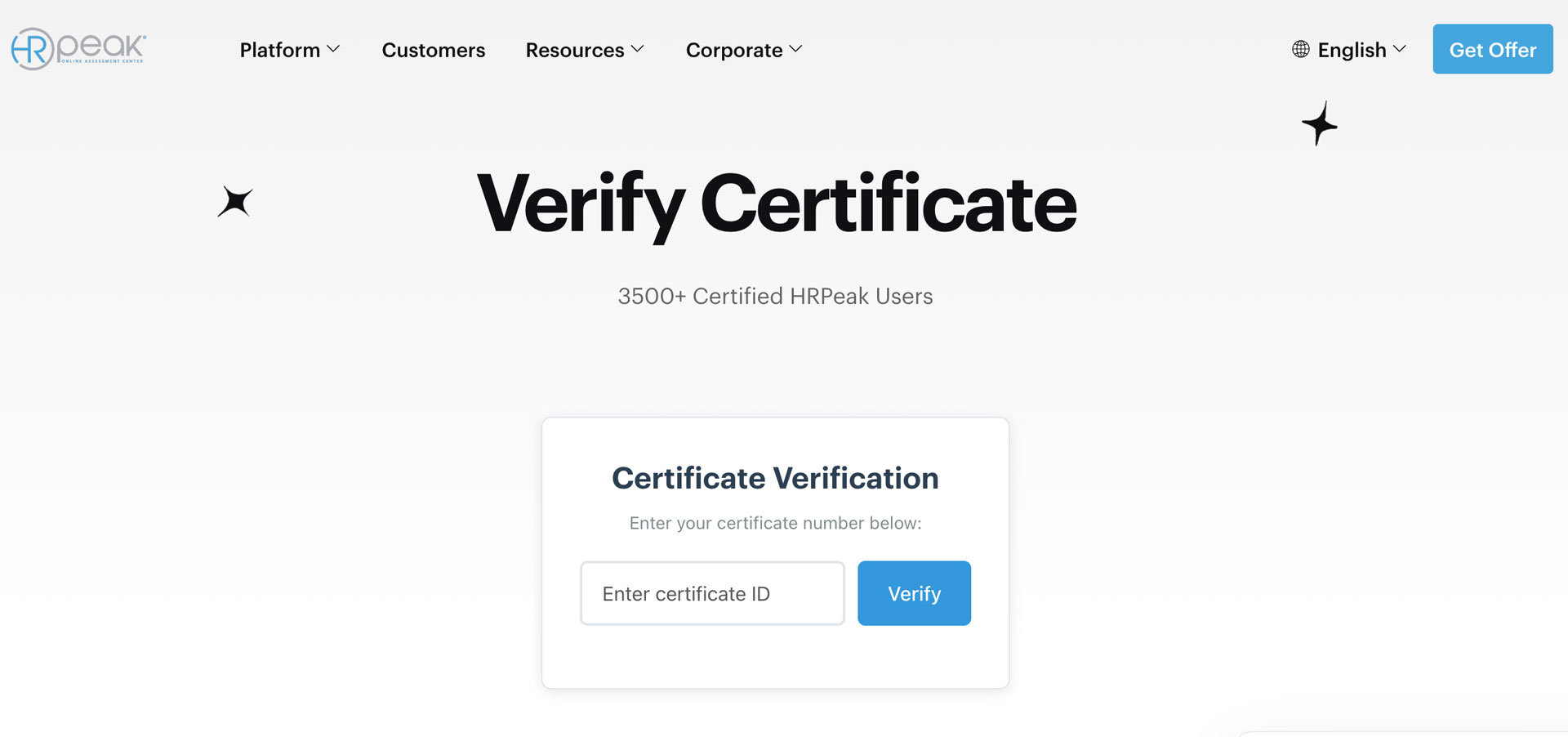Click the 3500+ Certified HRPeak Users text
Screen dimensions: 1568x737
click(x=775, y=296)
